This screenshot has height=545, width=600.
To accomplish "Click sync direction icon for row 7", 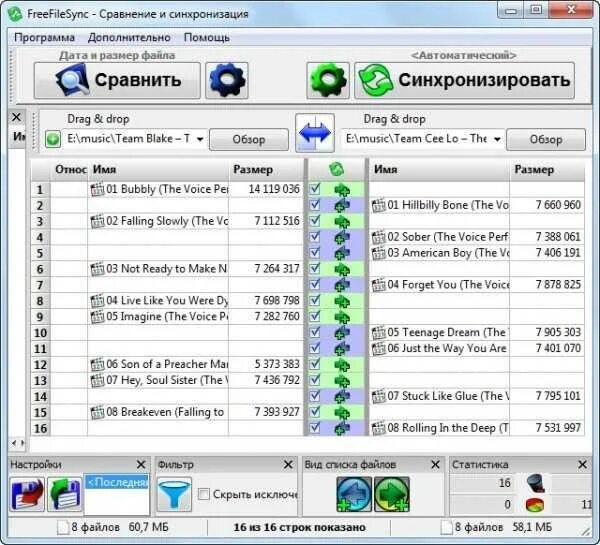I will tap(342, 285).
